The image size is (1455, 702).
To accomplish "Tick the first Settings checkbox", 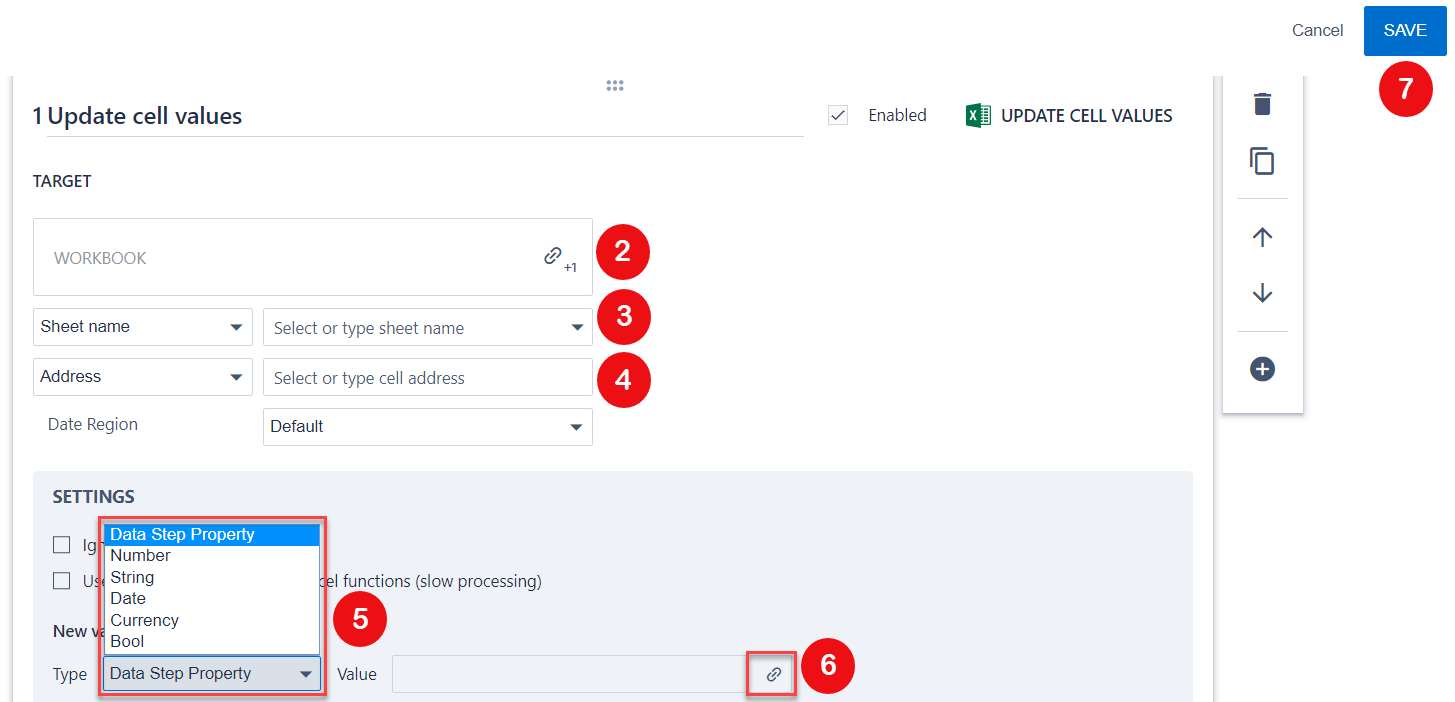I will pyautogui.click(x=62, y=545).
